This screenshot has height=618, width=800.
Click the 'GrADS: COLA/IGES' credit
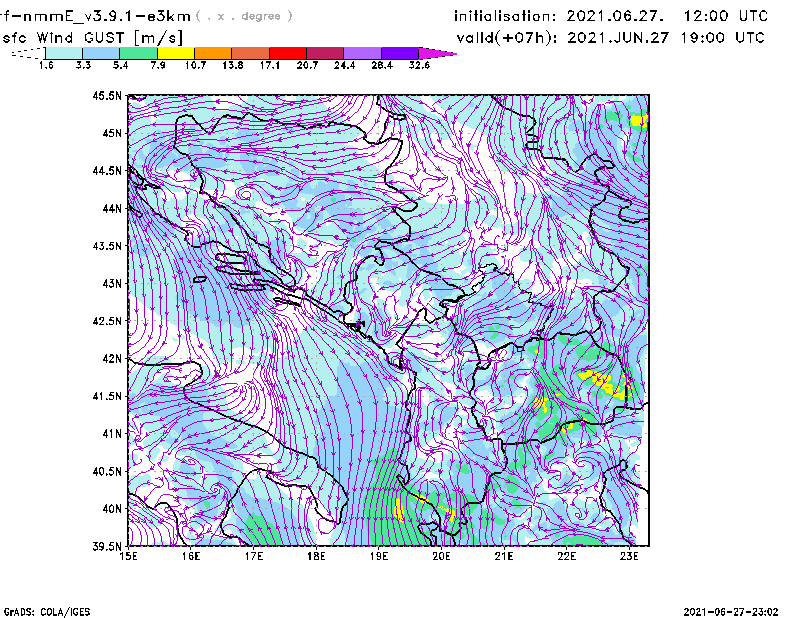click(47, 612)
